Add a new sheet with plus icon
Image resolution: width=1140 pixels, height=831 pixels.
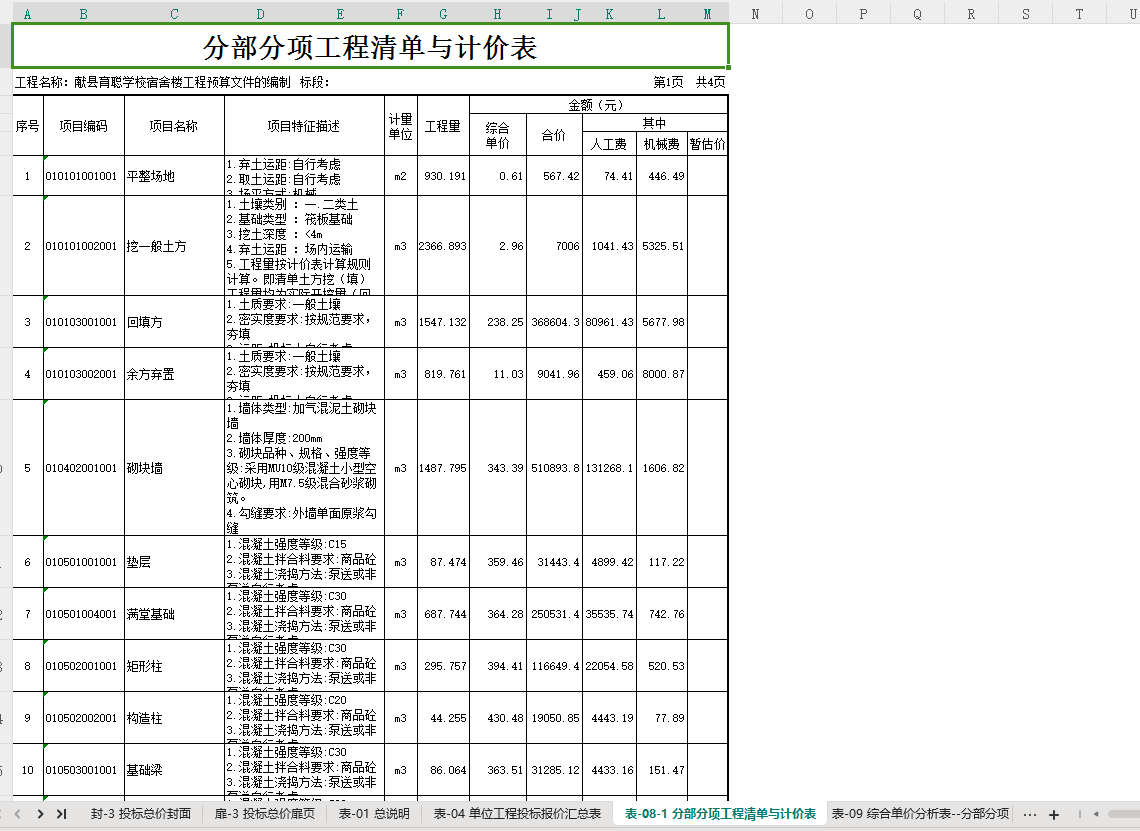pyautogui.click(x=1053, y=815)
